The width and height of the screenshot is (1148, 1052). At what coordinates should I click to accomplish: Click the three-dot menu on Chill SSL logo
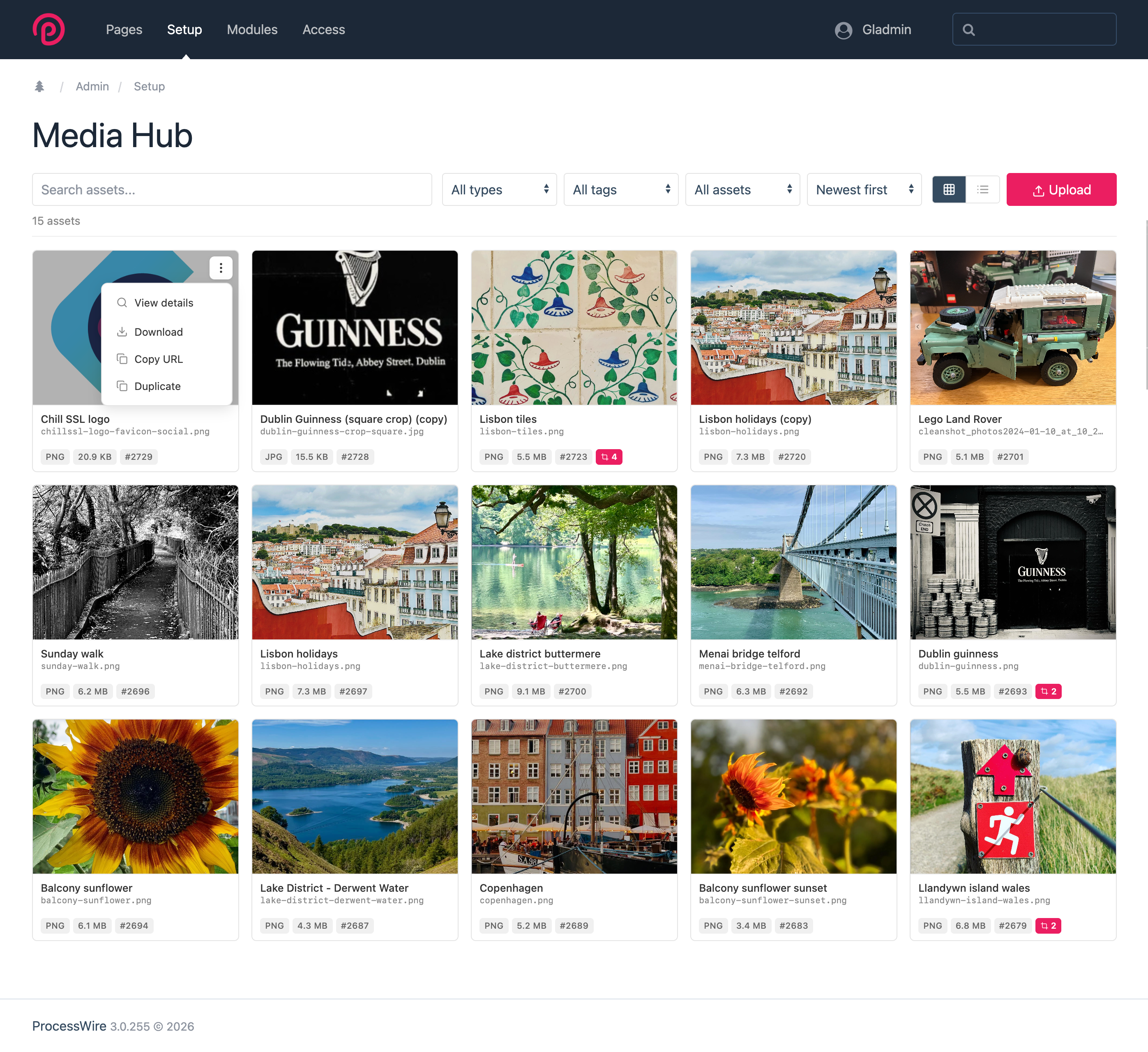click(221, 268)
